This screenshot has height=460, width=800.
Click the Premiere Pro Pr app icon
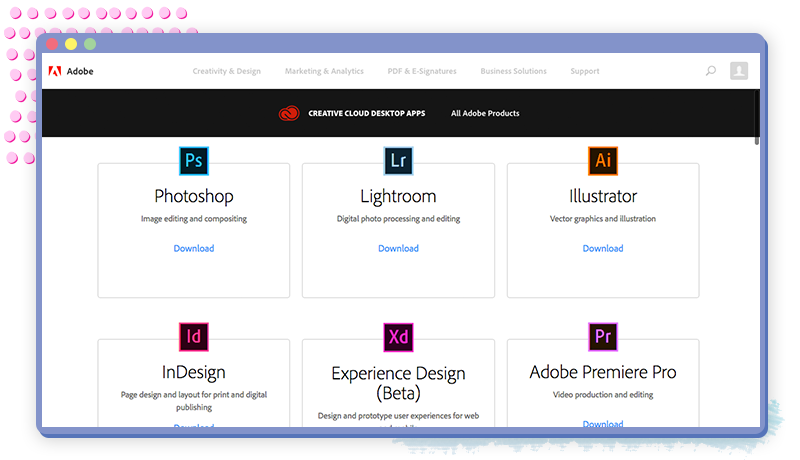603,337
